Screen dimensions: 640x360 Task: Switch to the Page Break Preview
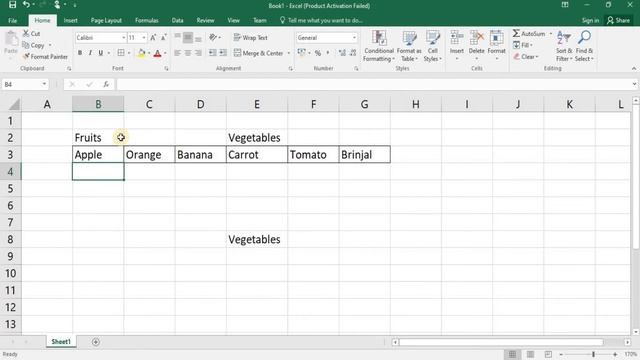548,354
